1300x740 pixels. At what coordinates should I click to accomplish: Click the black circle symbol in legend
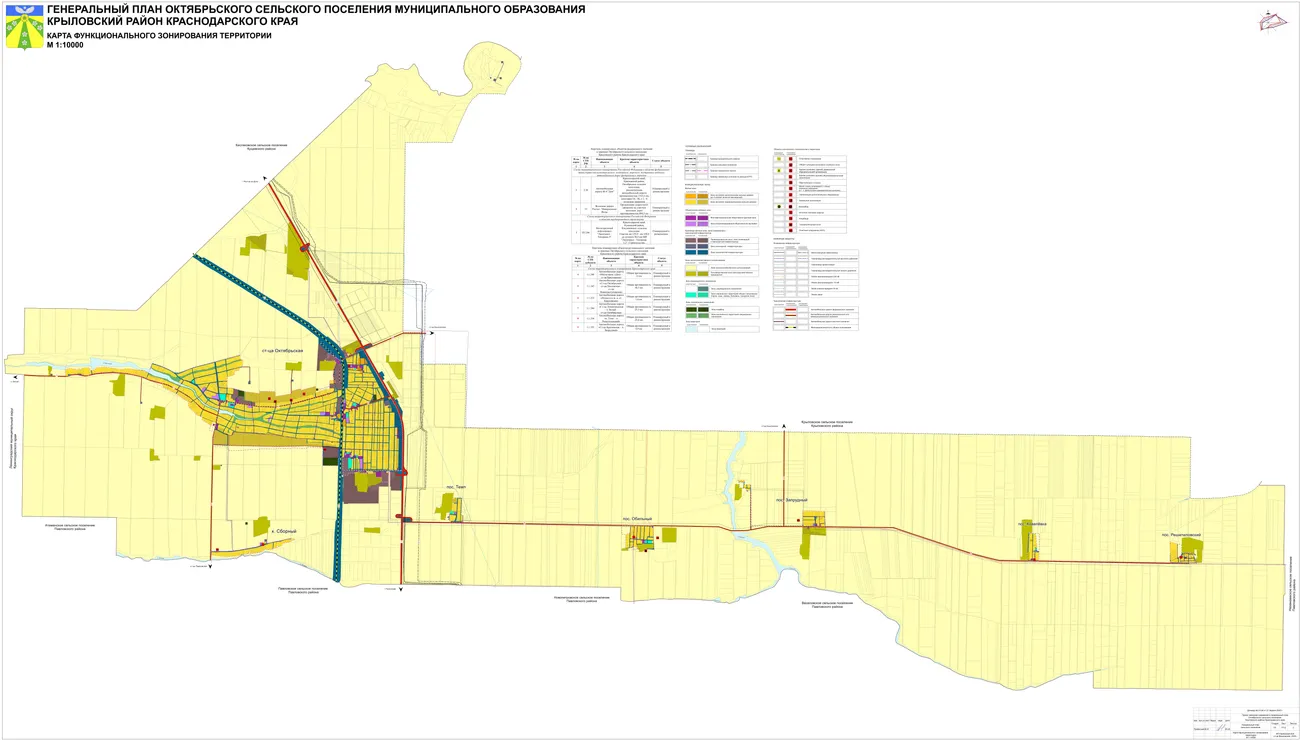(778, 207)
